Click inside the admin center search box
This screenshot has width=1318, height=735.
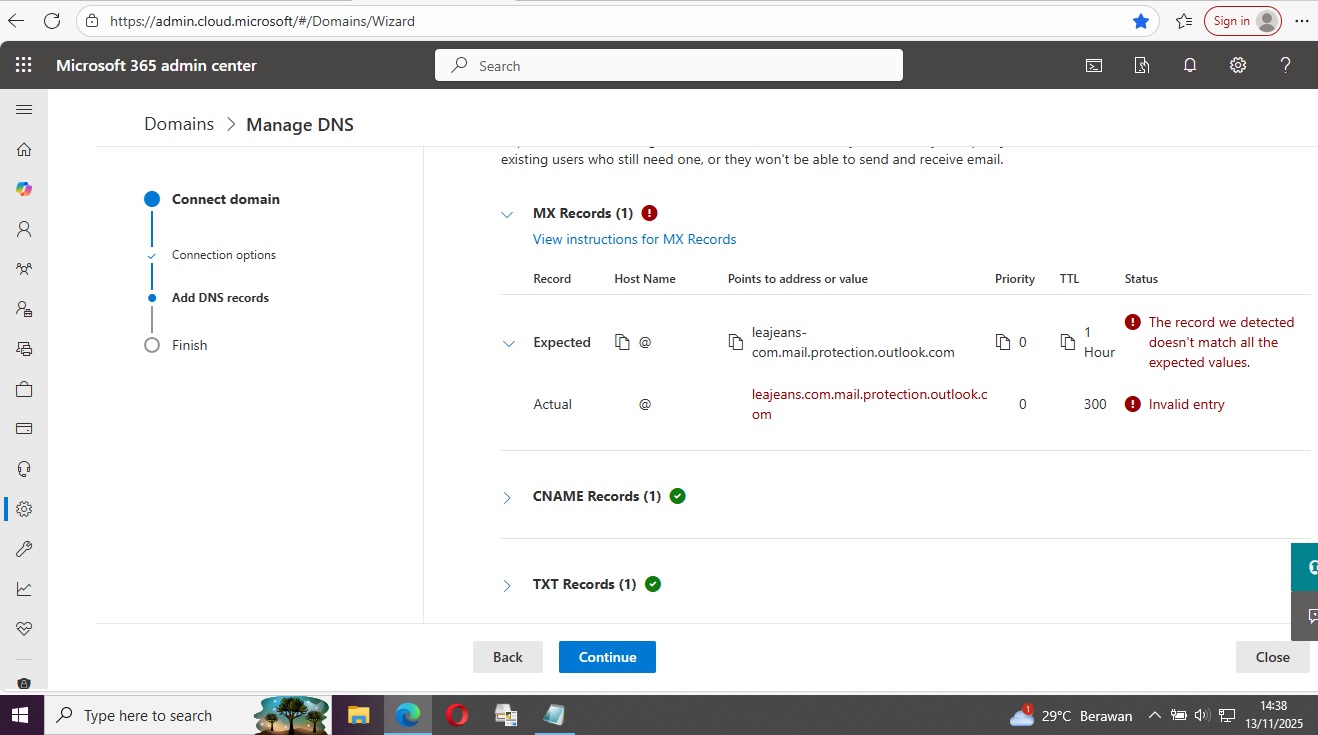[x=668, y=64]
